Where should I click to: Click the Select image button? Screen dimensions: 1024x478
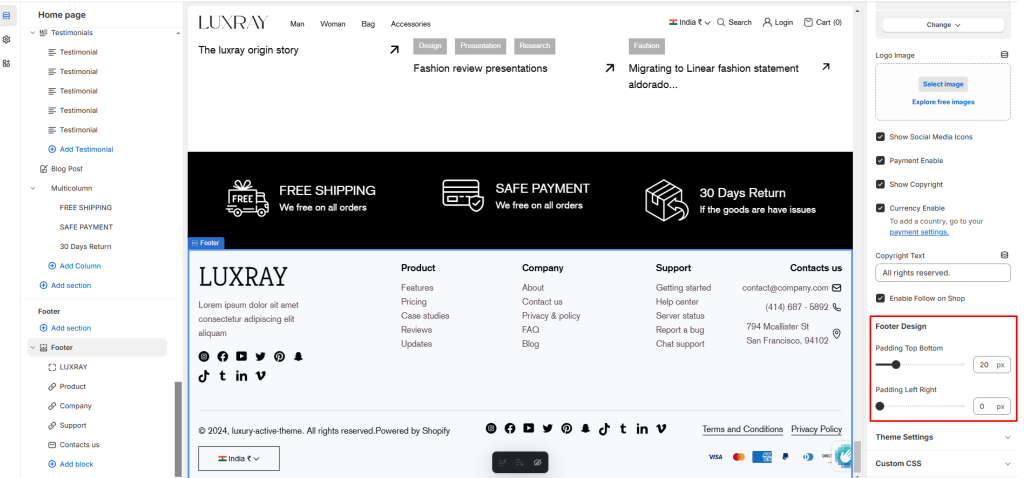point(943,84)
